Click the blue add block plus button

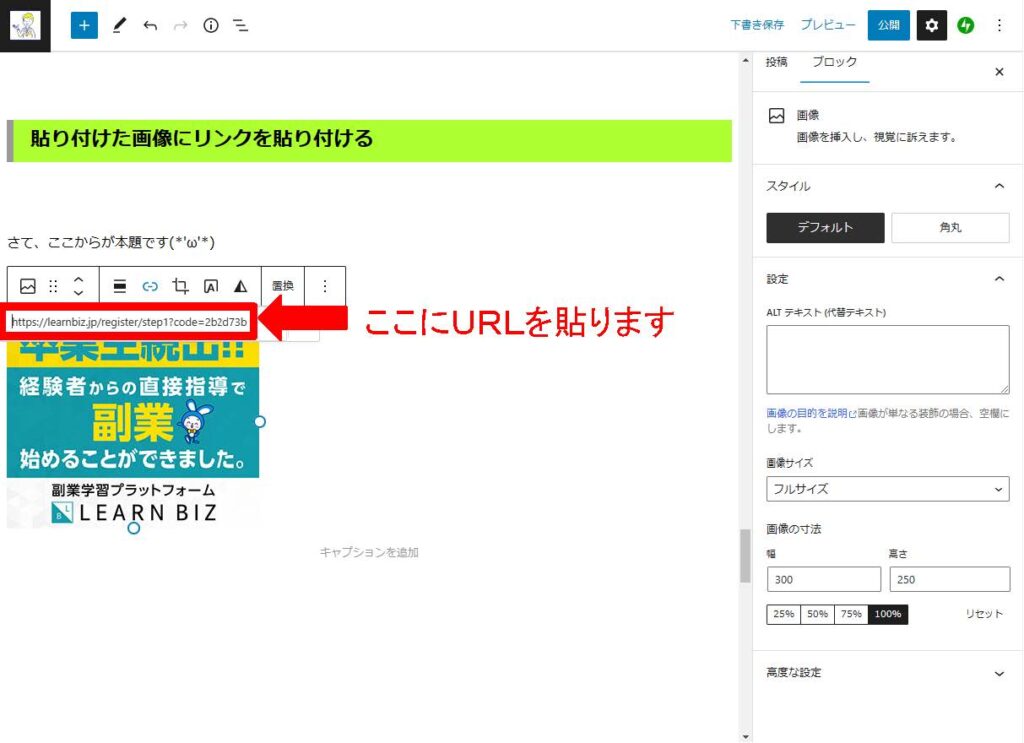pos(84,26)
